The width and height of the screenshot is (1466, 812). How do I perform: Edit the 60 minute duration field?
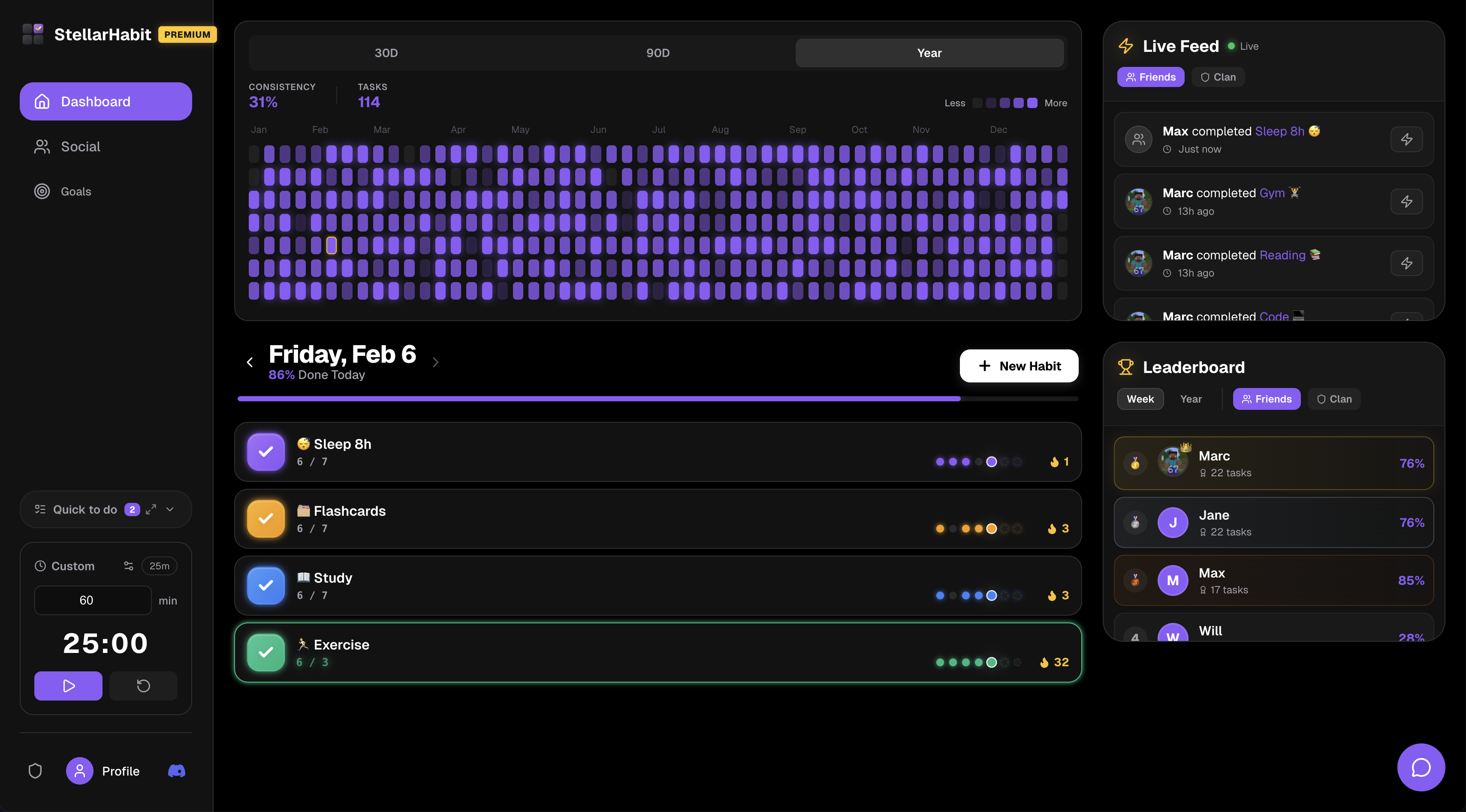92,600
